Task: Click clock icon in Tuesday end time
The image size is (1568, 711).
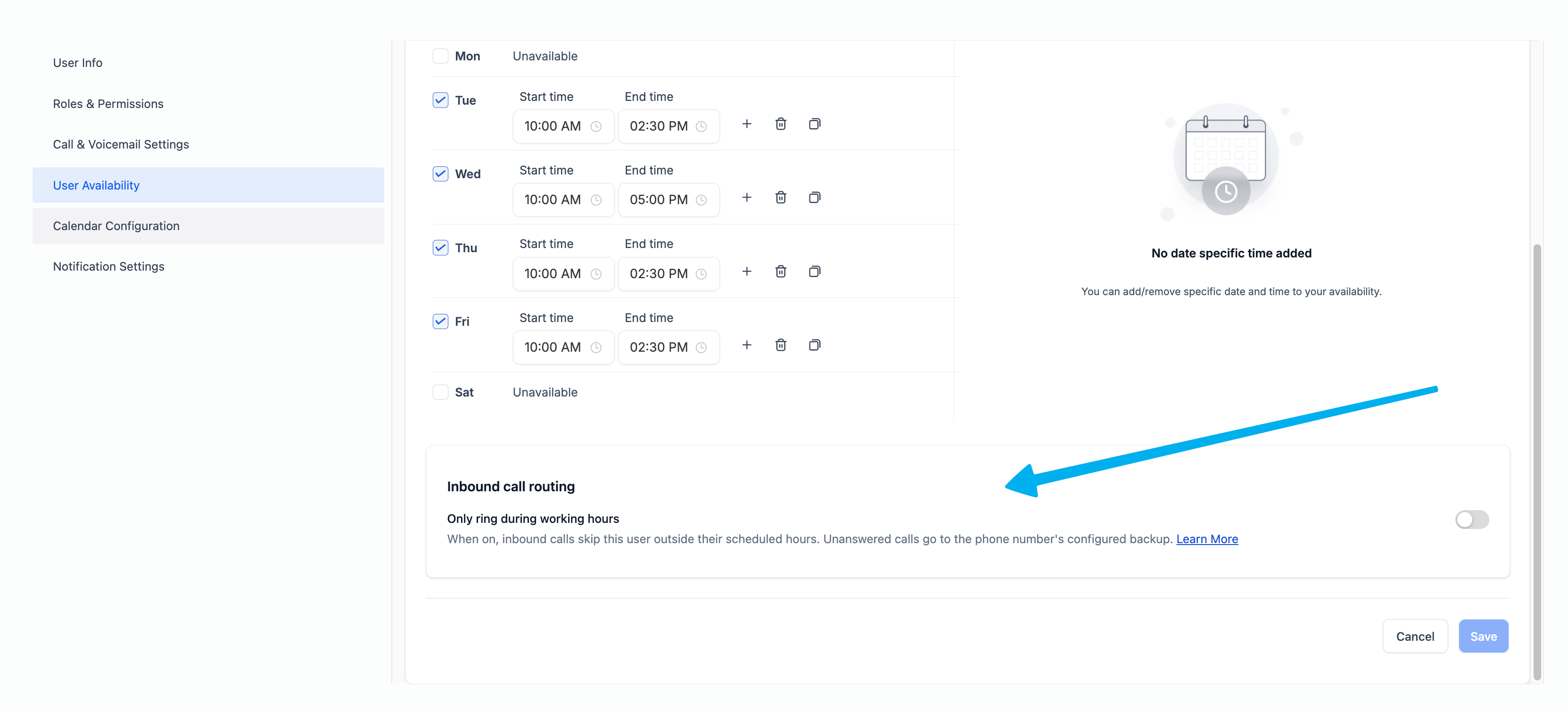Action: [701, 127]
